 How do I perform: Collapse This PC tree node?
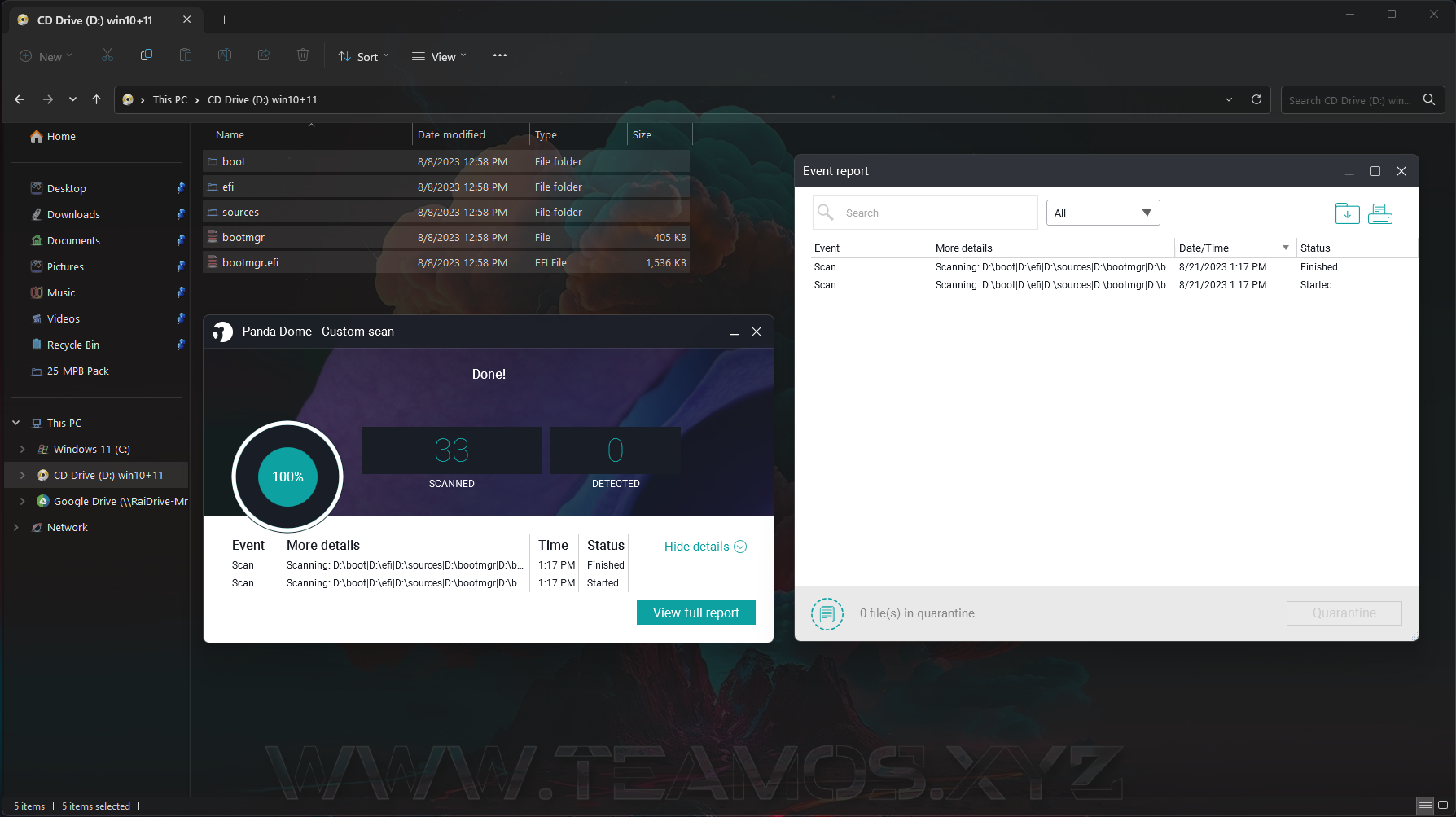(15, 423)
